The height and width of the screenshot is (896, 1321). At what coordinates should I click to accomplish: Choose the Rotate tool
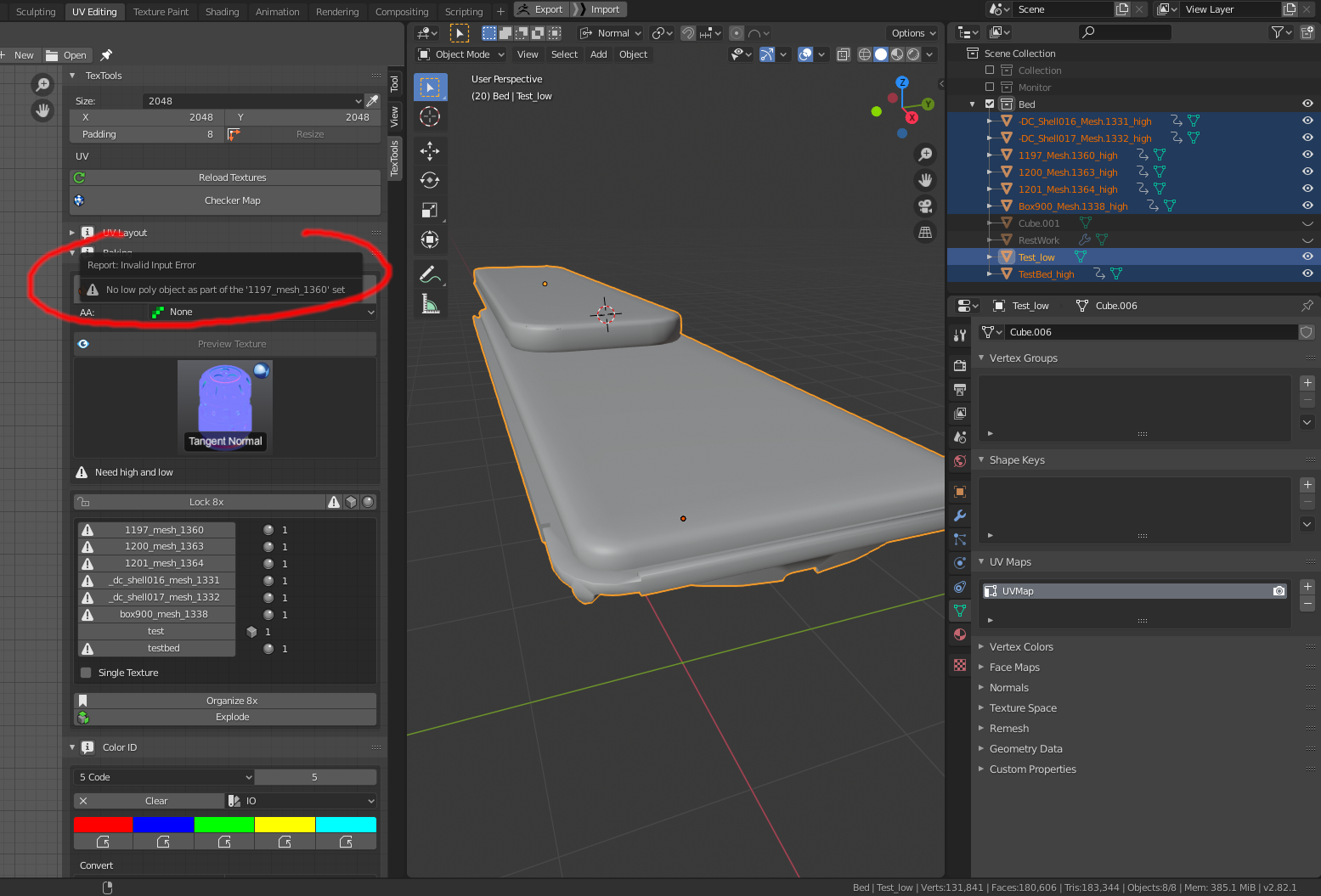click(x=430, y=180)
